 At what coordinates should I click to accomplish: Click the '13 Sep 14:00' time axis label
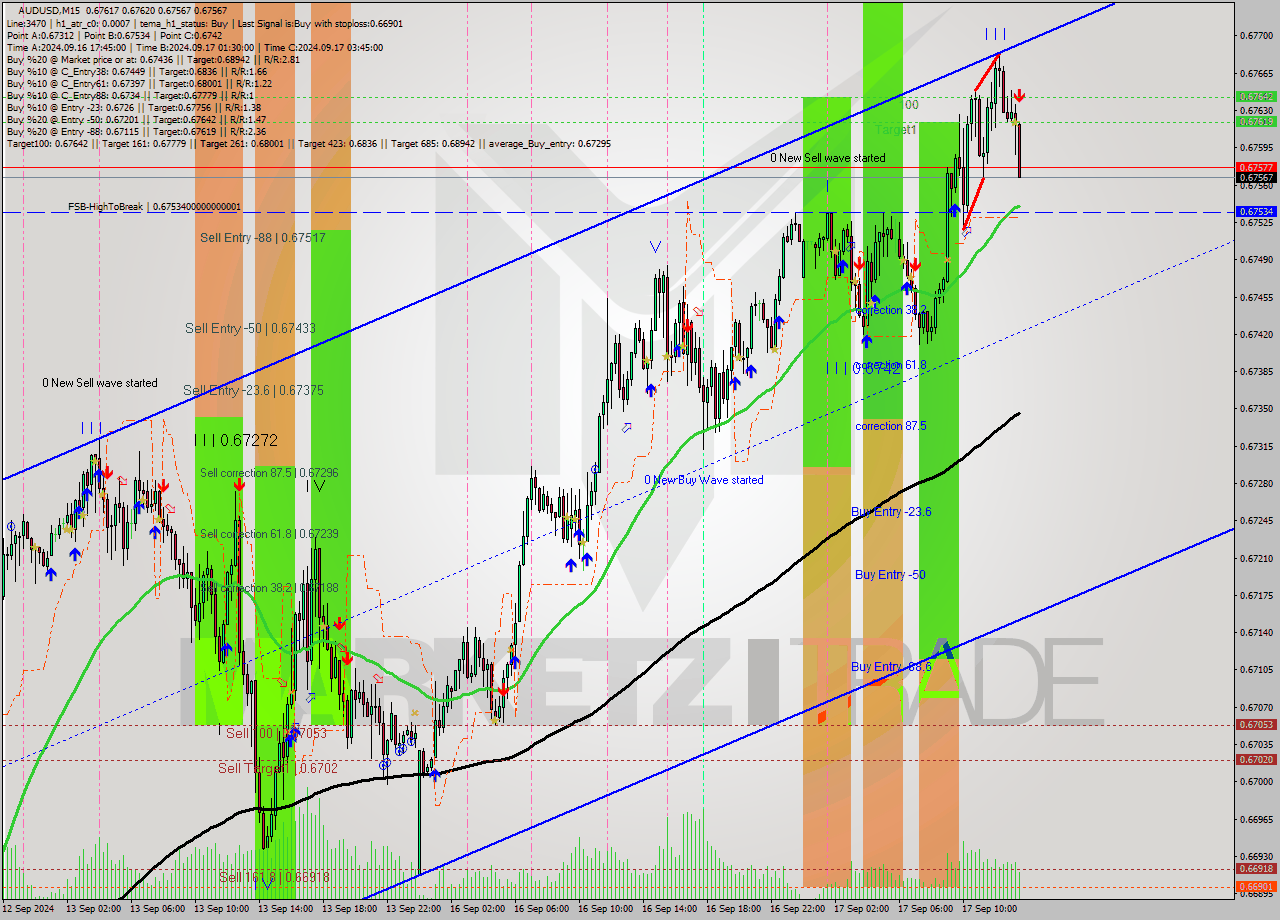286,910
